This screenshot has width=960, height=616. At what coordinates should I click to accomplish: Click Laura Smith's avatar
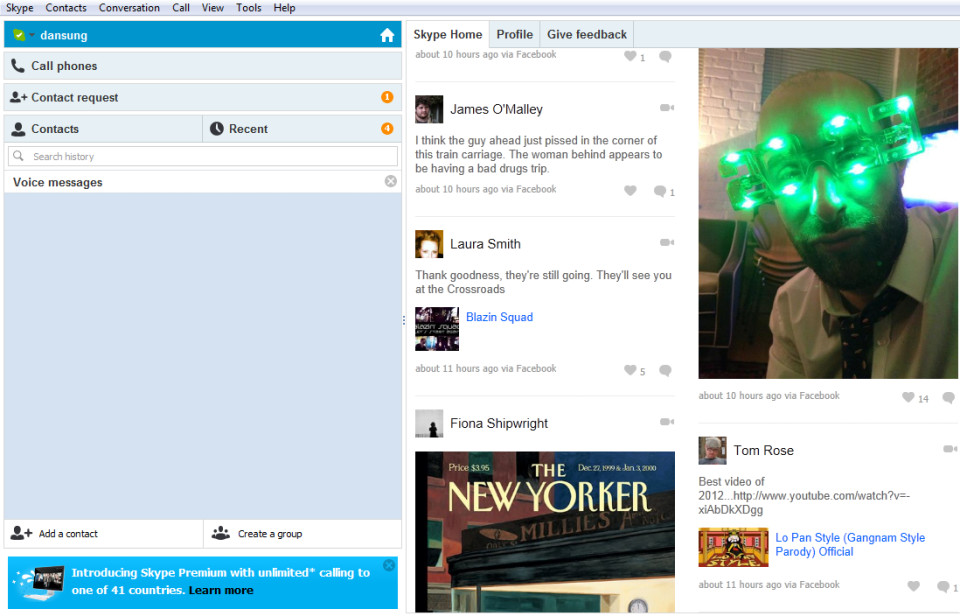(429, 244)
